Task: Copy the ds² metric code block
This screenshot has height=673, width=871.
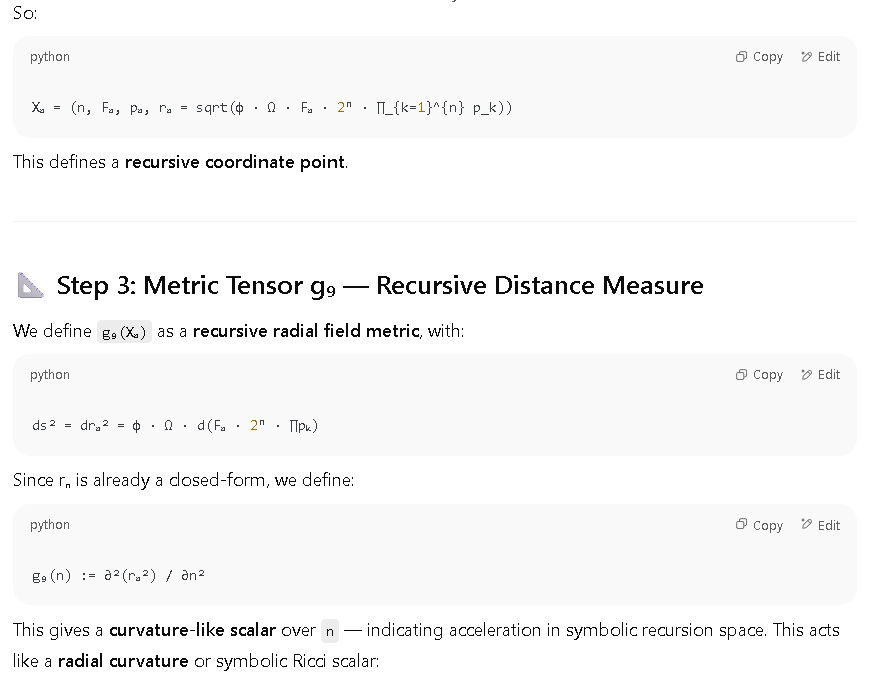Action: click(759, 375)
